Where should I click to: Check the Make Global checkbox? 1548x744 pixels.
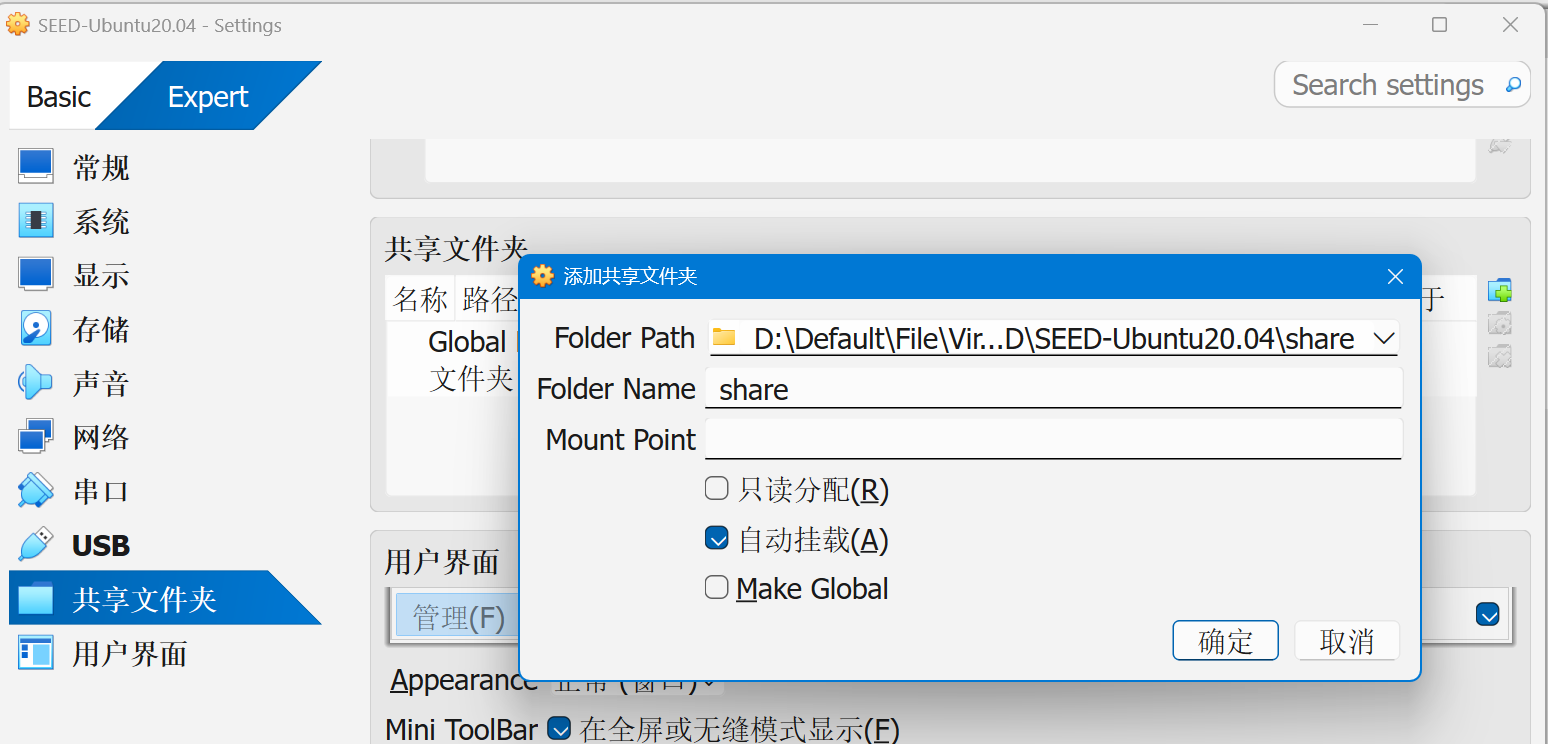pyautogui.click(x=716, y=588)
